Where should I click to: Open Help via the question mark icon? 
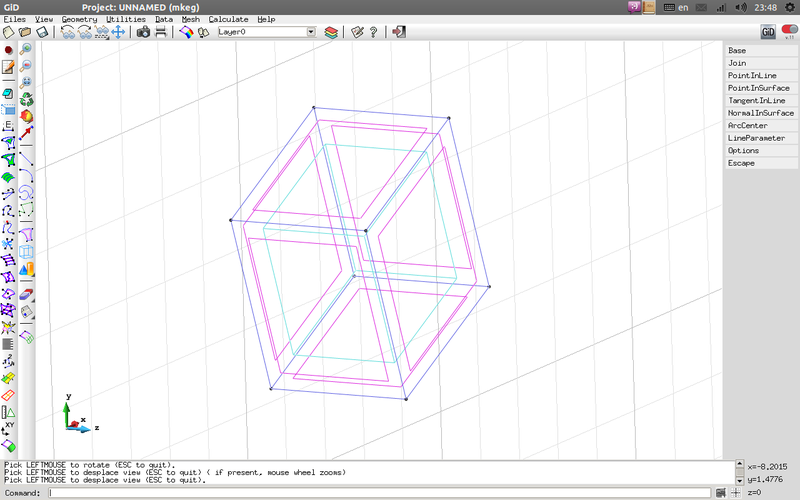coord(373,32)
